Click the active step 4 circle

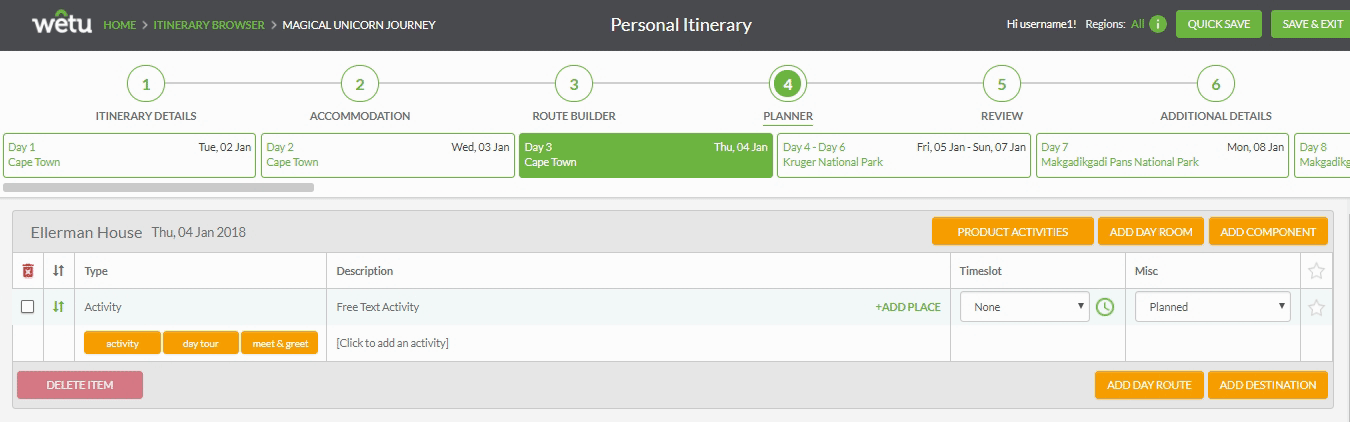(788, 85)
